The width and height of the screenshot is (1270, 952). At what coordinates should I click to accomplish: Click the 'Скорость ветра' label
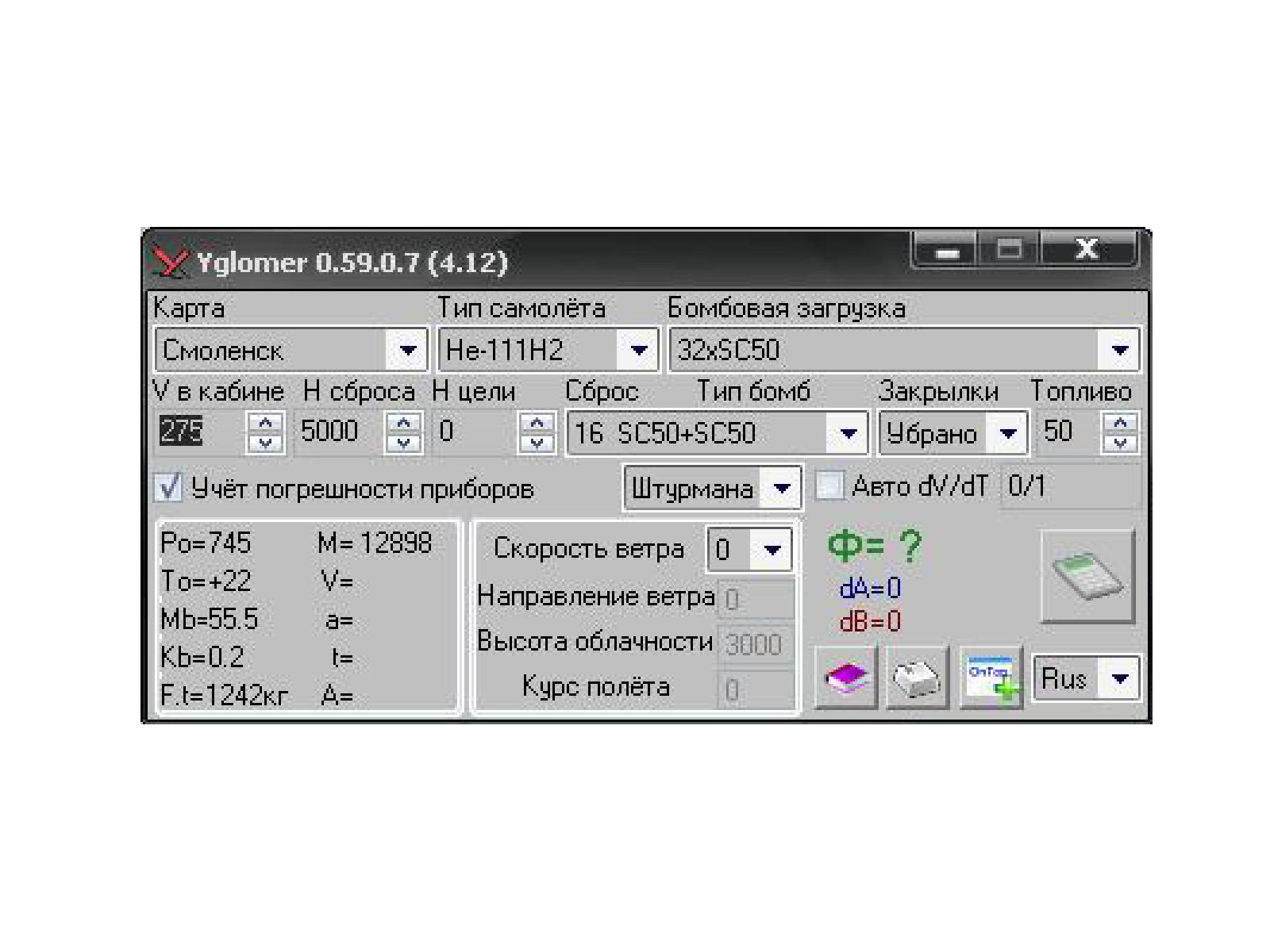588,549
